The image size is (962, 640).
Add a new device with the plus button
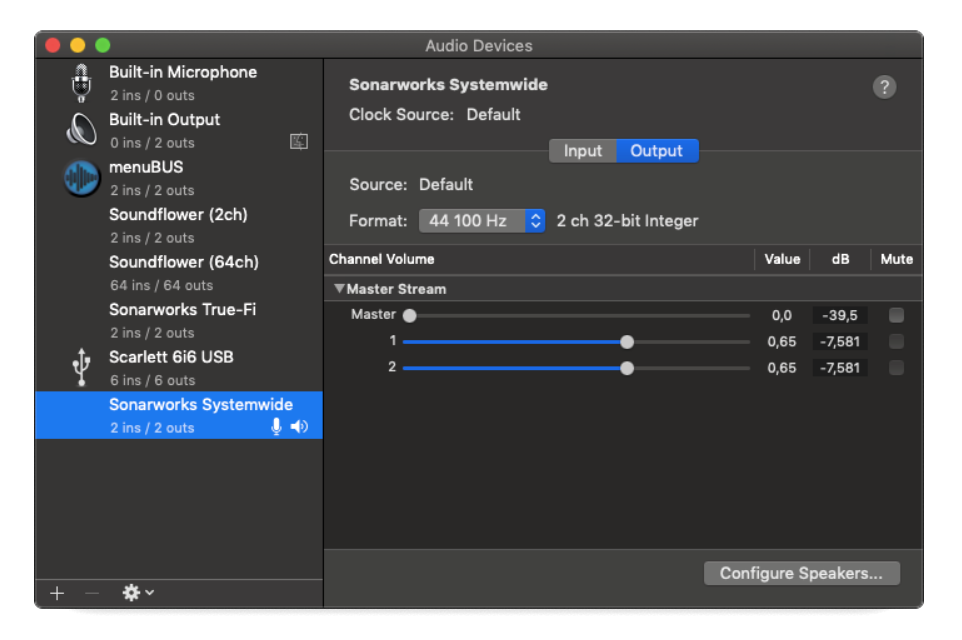[57, 593]
